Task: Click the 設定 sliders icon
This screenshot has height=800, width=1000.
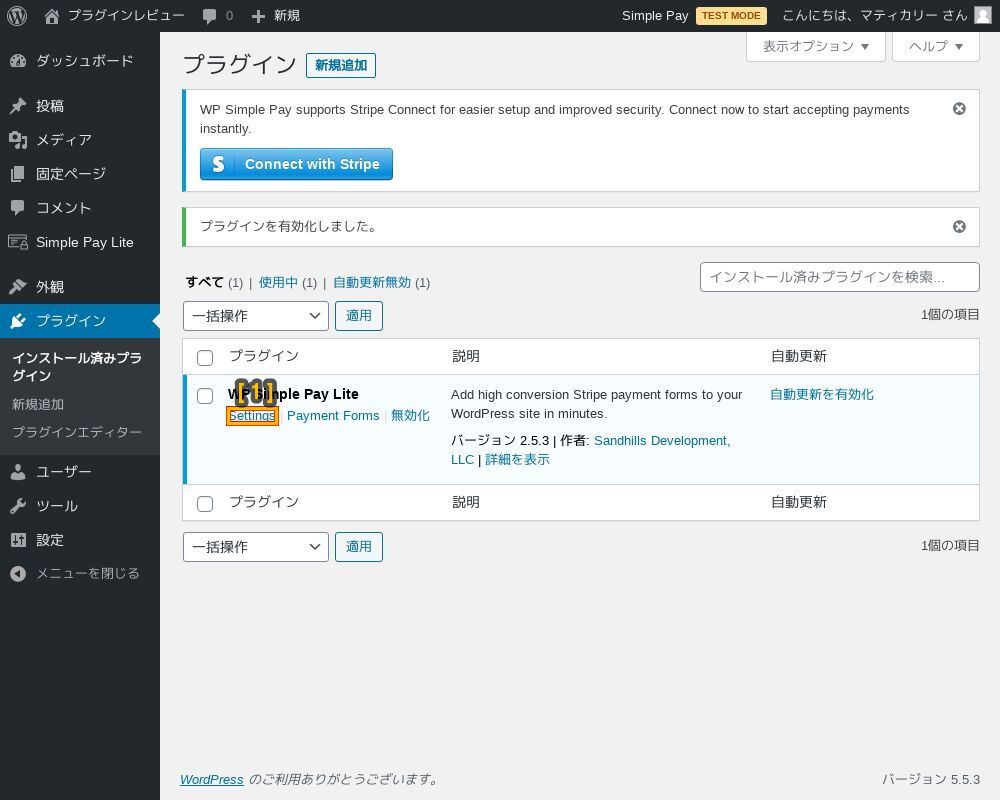Action: point(18,540)
